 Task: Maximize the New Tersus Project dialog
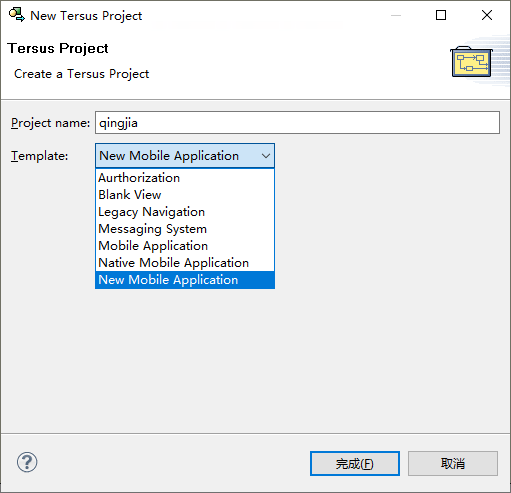[x=441, y=15]
